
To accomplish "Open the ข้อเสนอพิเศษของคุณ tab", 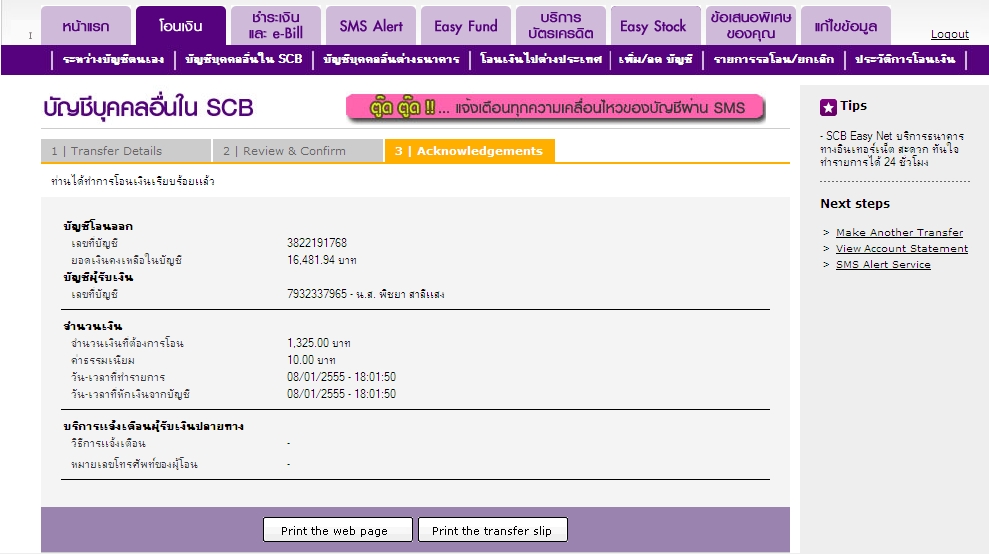I will coord(751,26).
